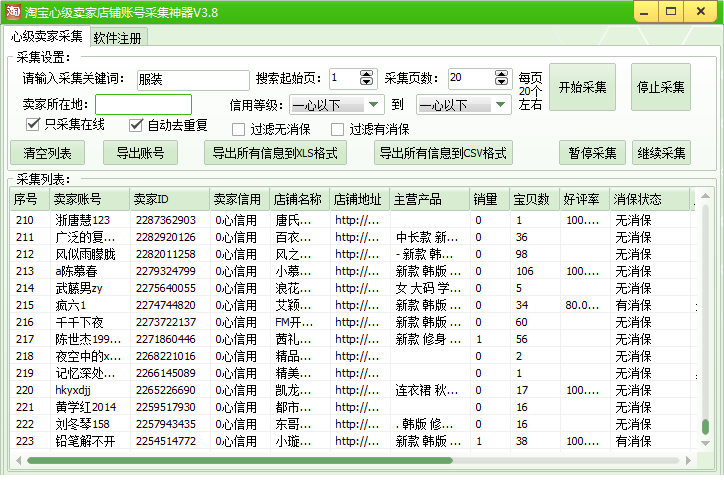Select seller ID 2282920126

pyautogui.click(x=166, y=237)
